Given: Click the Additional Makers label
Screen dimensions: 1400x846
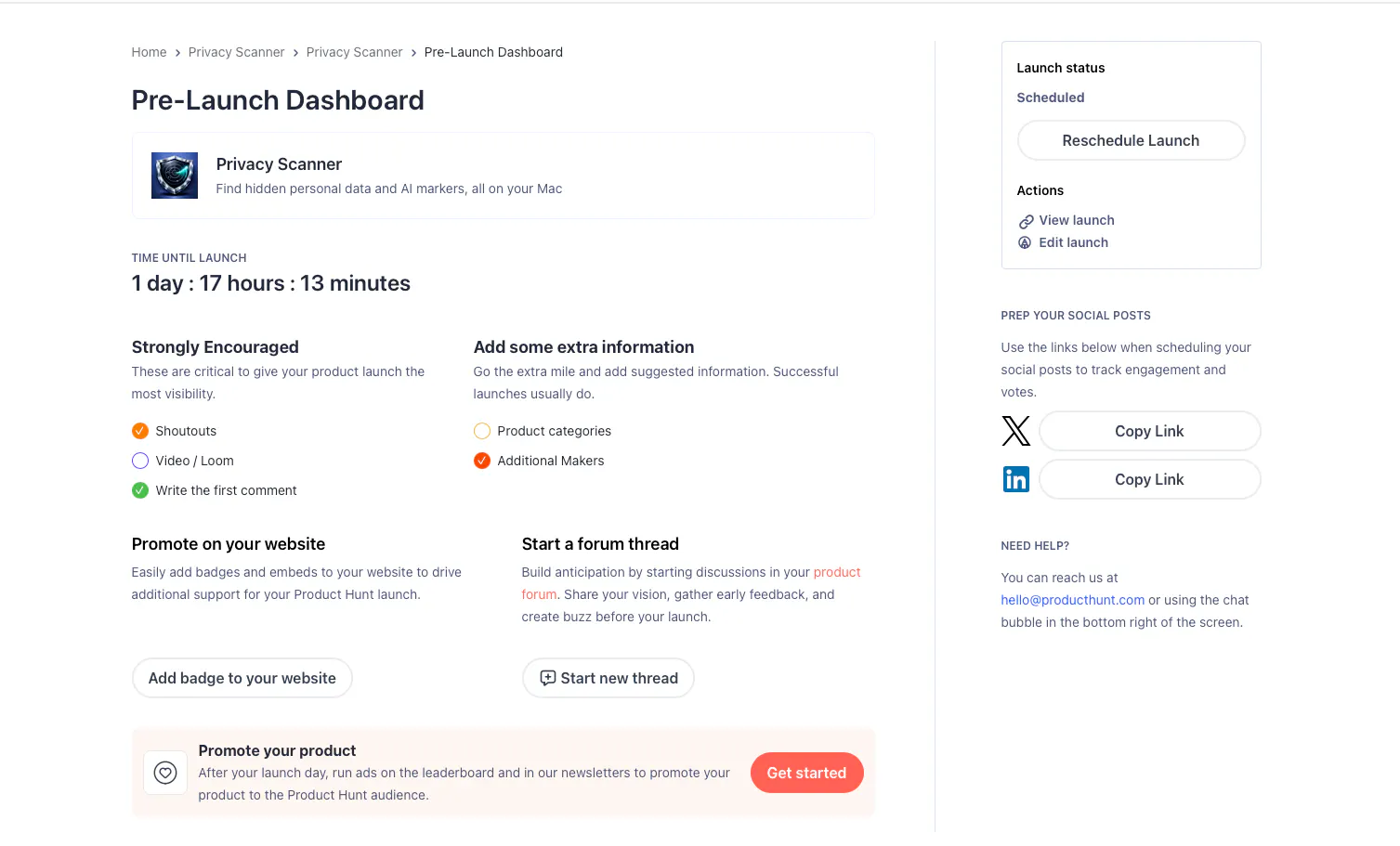Looking at the screenshot, I should pos(551,461).
